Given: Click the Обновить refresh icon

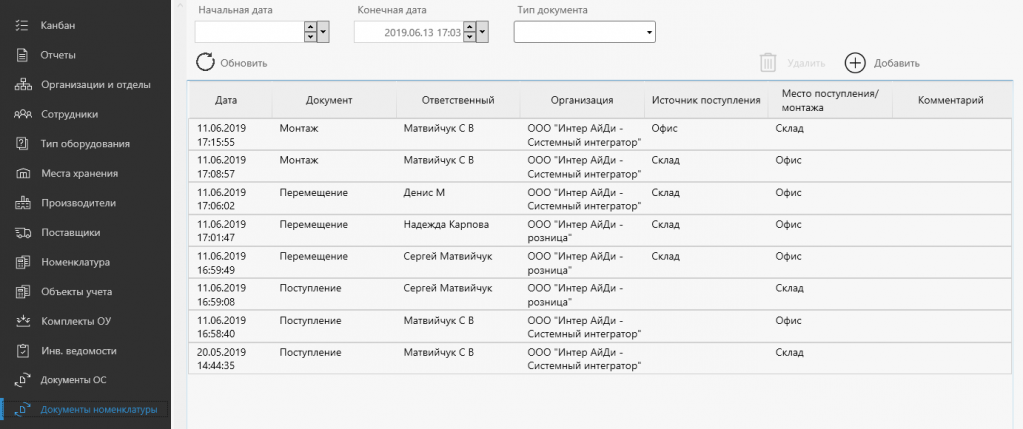Looking at the screenshot, I should pyautogui.click(x=206, y=63).
